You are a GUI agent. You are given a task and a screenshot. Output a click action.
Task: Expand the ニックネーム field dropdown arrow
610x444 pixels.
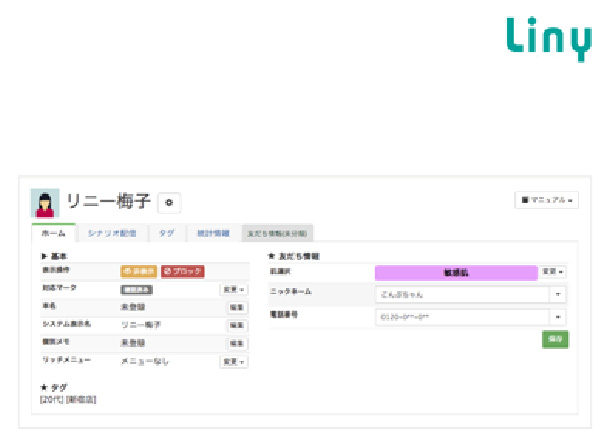(558, 295)
